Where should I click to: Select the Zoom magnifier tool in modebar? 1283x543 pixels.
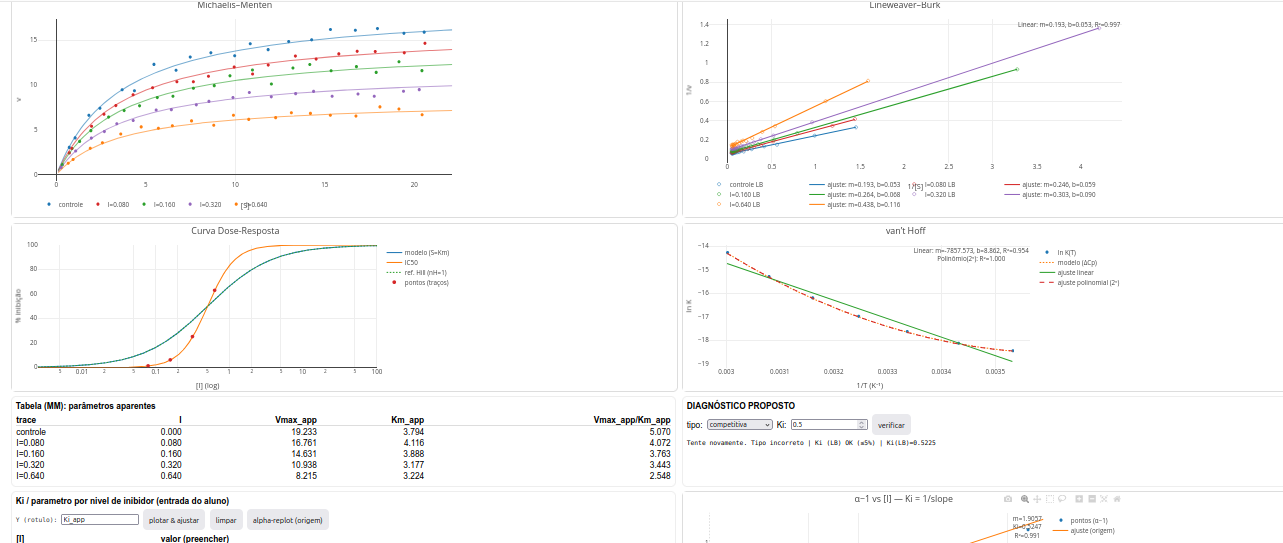point(1024,498)
